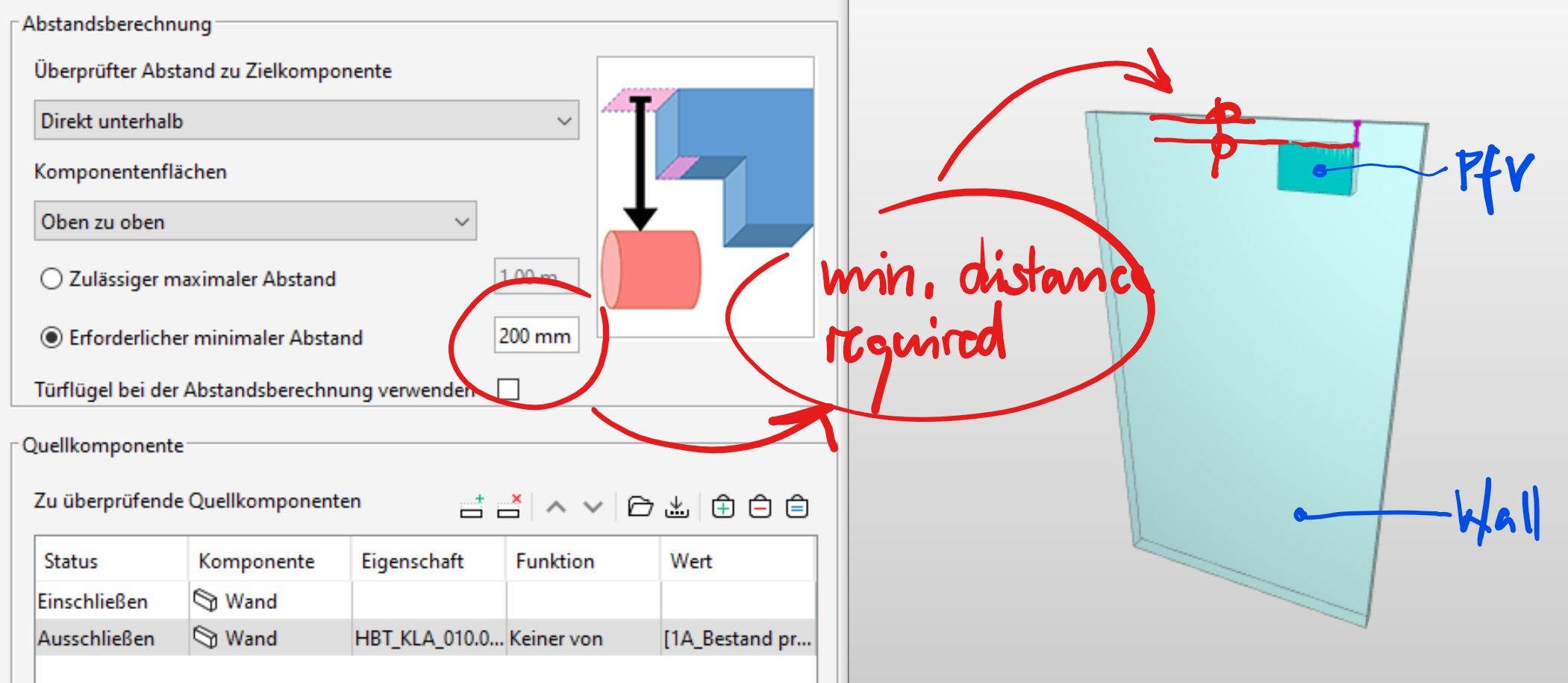Image resolution: width=1568 pixels, height=683 pixels.
Task: Click the Keiner von function cell
Action: (x=583, y=638)
